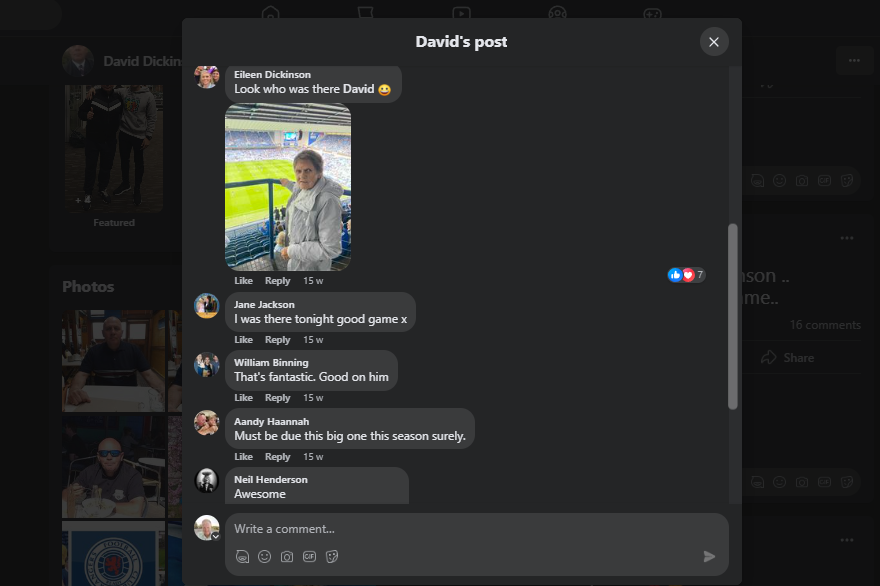Switch commenting profile via avatar dropdown arrow
The width and height of the screenshot is (880, 586).
pos(216,536)
